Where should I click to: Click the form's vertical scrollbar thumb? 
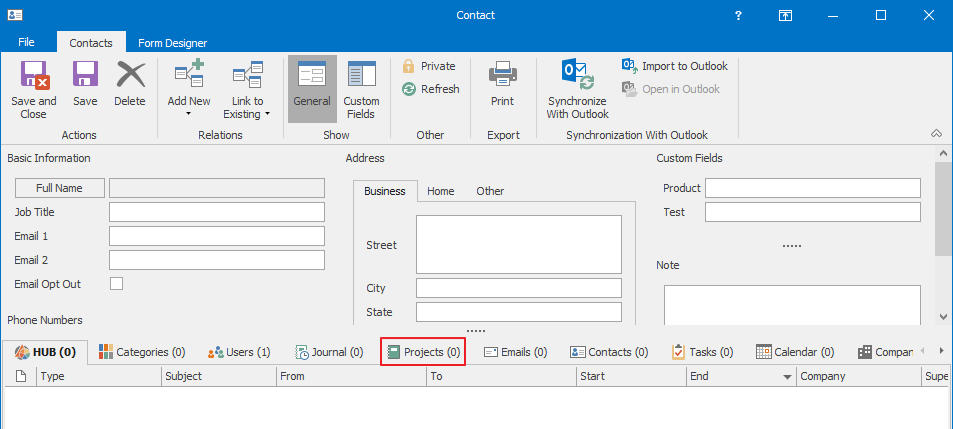(x=943, y=209)
